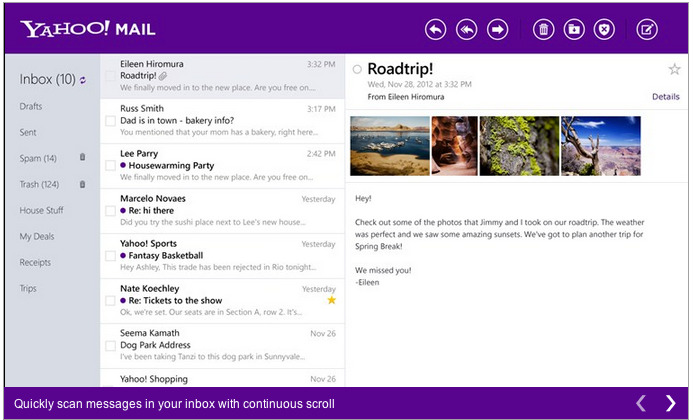Click From Eileen Hiromura sender line
Viewport: 693px width, 420px height.
point(406,97)
